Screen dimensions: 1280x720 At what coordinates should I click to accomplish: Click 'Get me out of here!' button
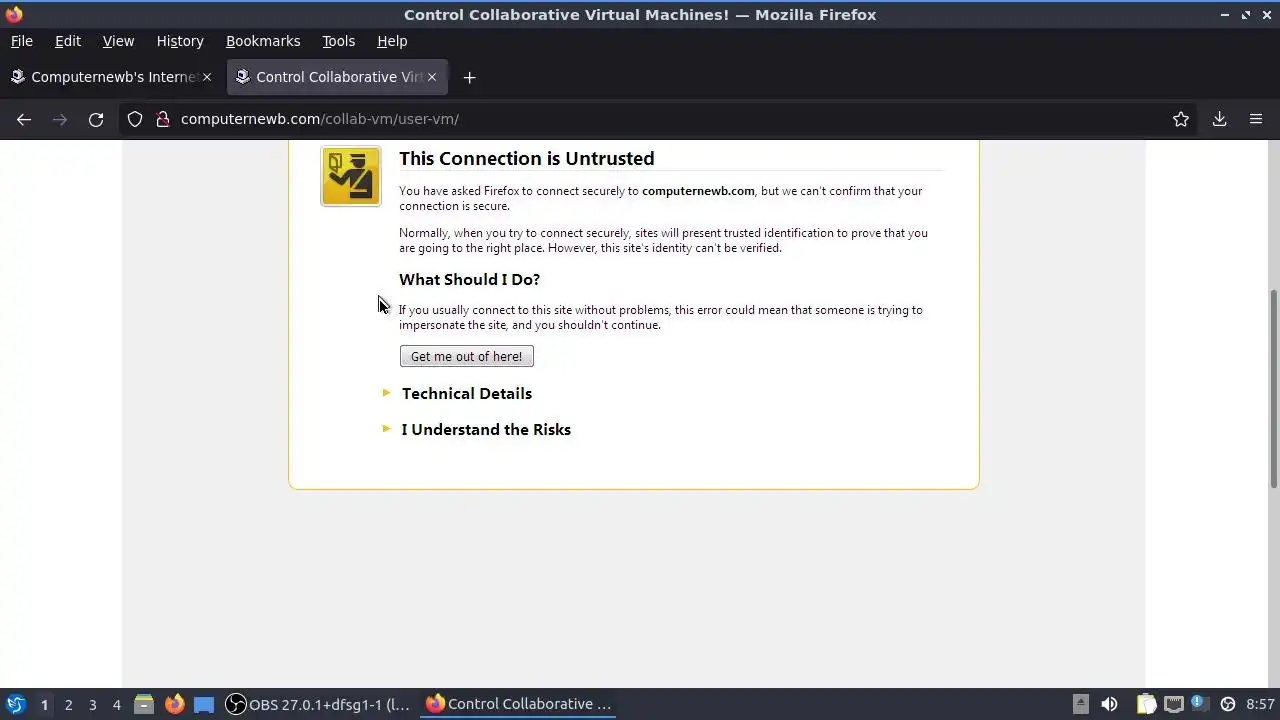pyautogui.click(x=467, y=356)
